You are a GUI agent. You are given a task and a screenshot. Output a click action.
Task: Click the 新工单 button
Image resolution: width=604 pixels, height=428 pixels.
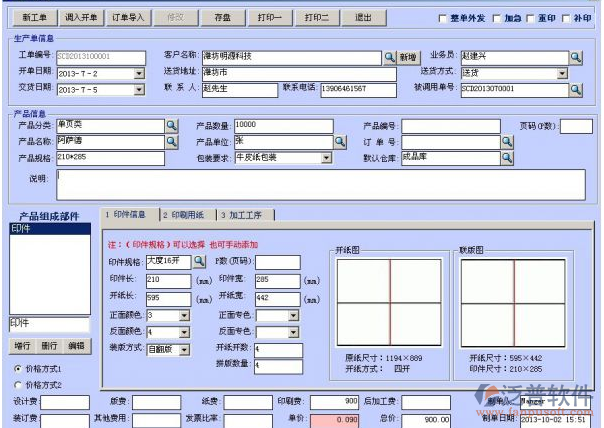point(34,18)
